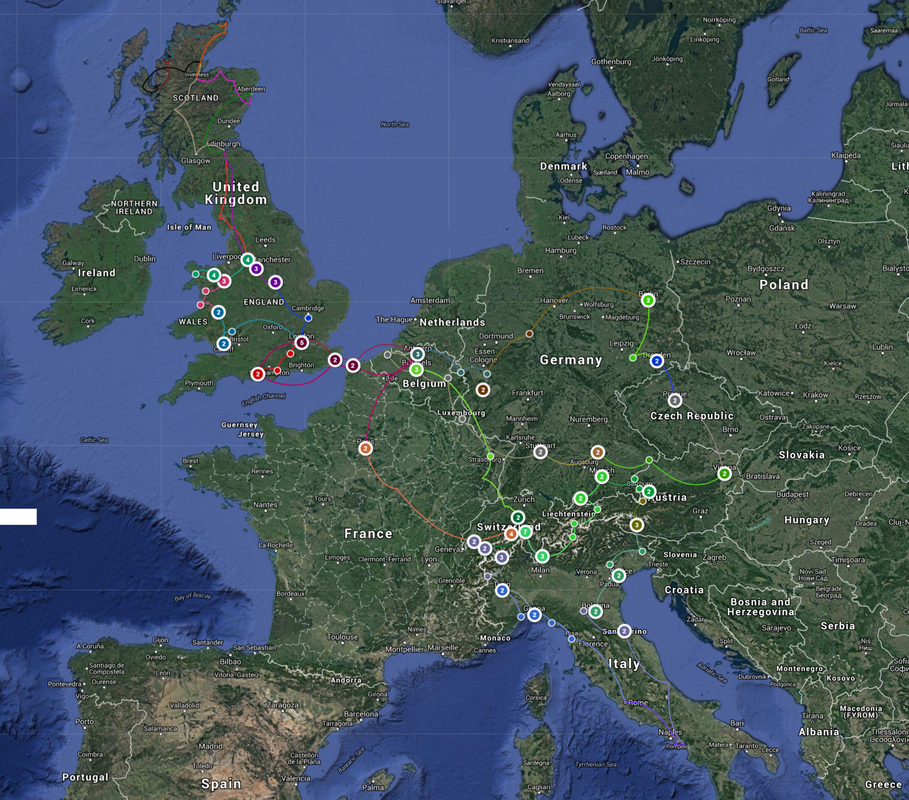909x800 pixels.
Task: Open the green 4 marker in north Wales
Action: tap(214, 275)
